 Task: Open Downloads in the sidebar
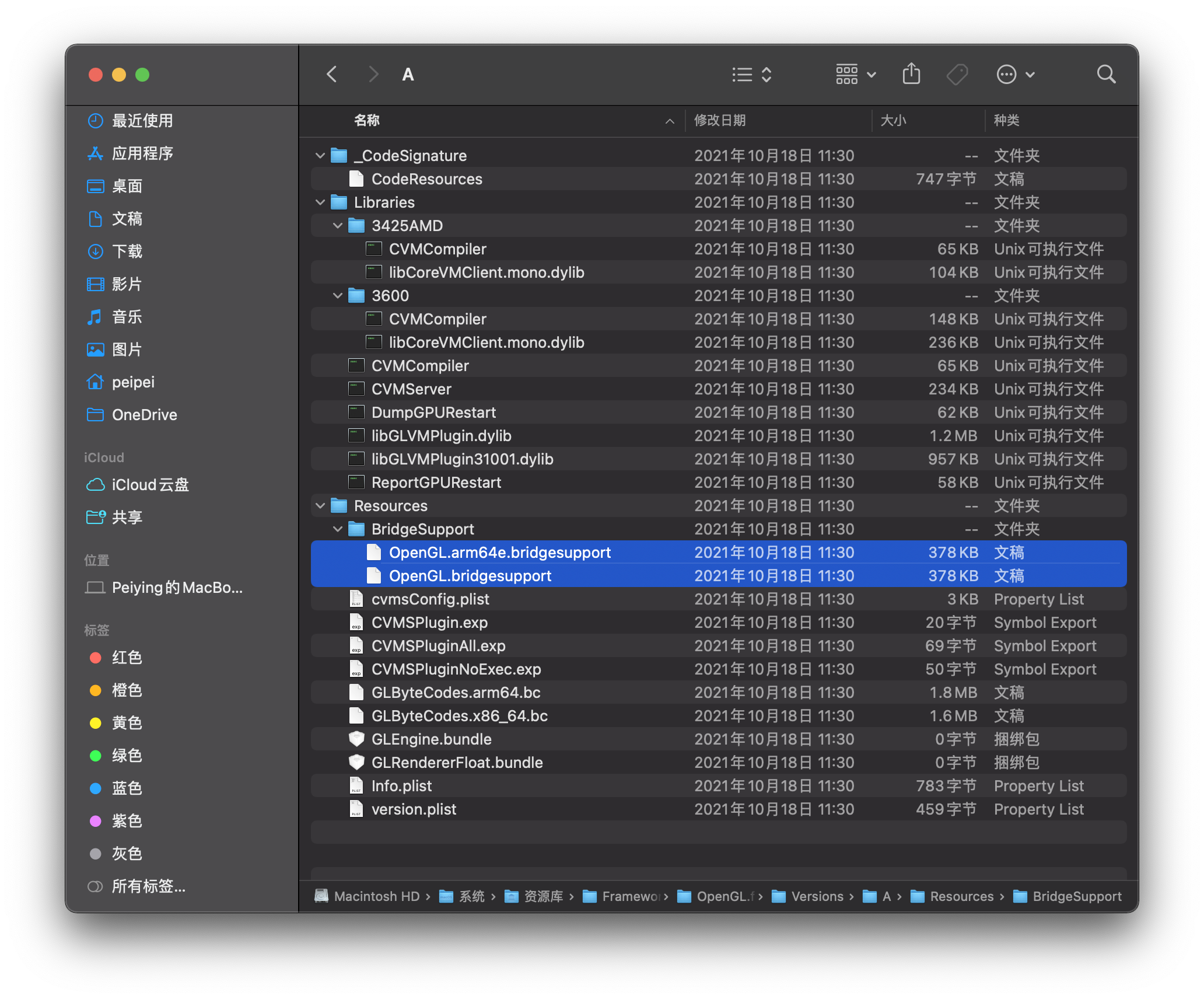tap(127, 252)
